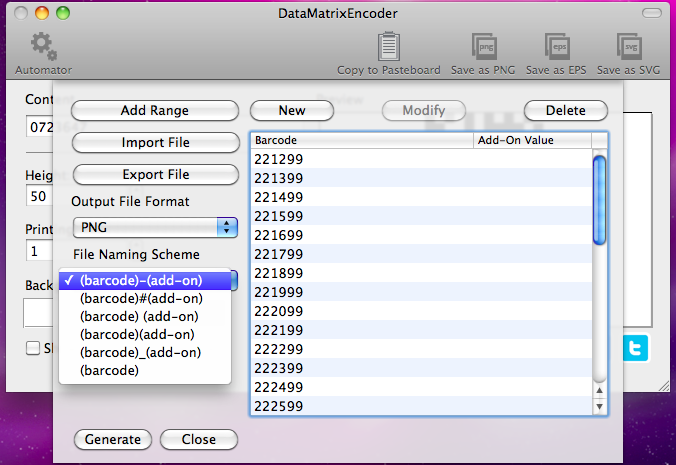Click the toolbar toggle pill in title bar
The image size is (676, 465).
coord(651,13)
